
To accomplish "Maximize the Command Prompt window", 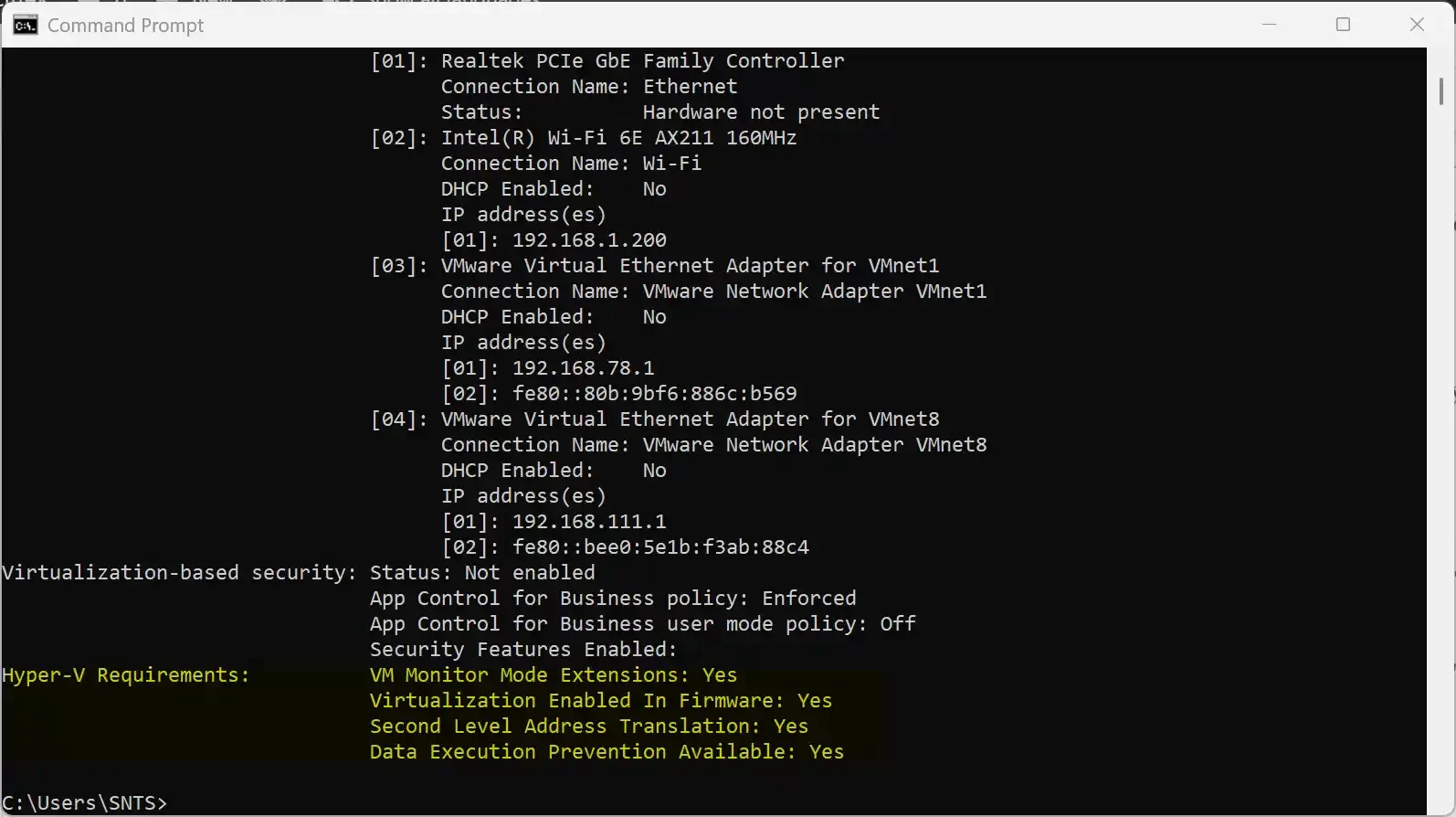I will [x=1343, y=25].
